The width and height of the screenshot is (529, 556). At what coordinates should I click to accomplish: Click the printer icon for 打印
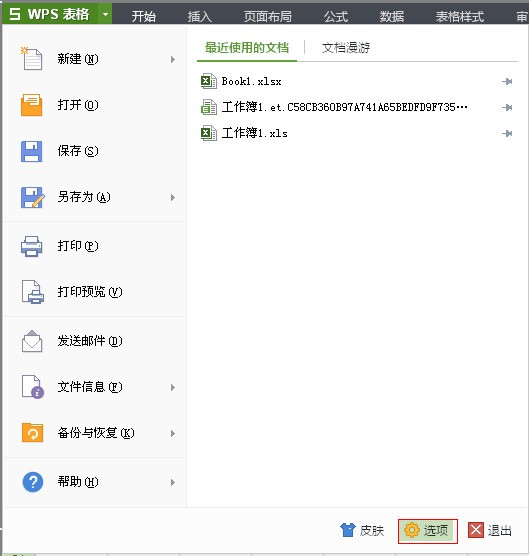[32, 246]
